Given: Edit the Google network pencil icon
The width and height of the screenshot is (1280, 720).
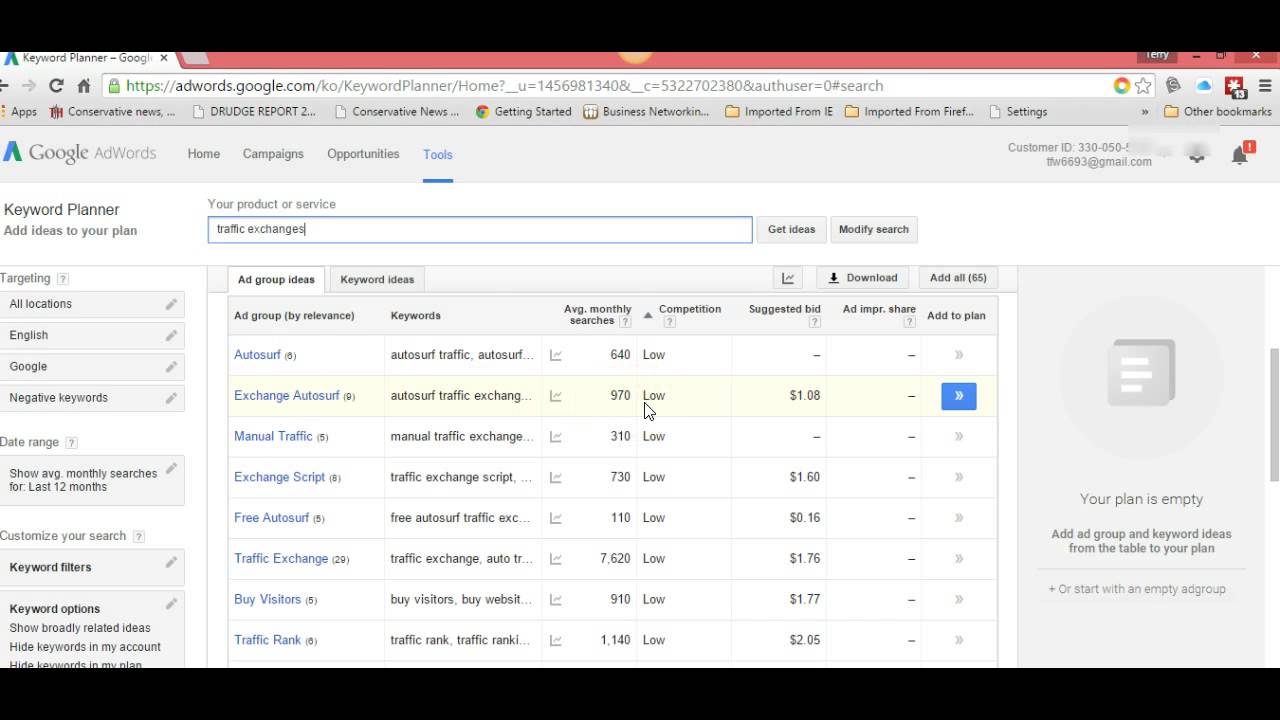Looking at the screenshot, I should (x=171, y=366).
